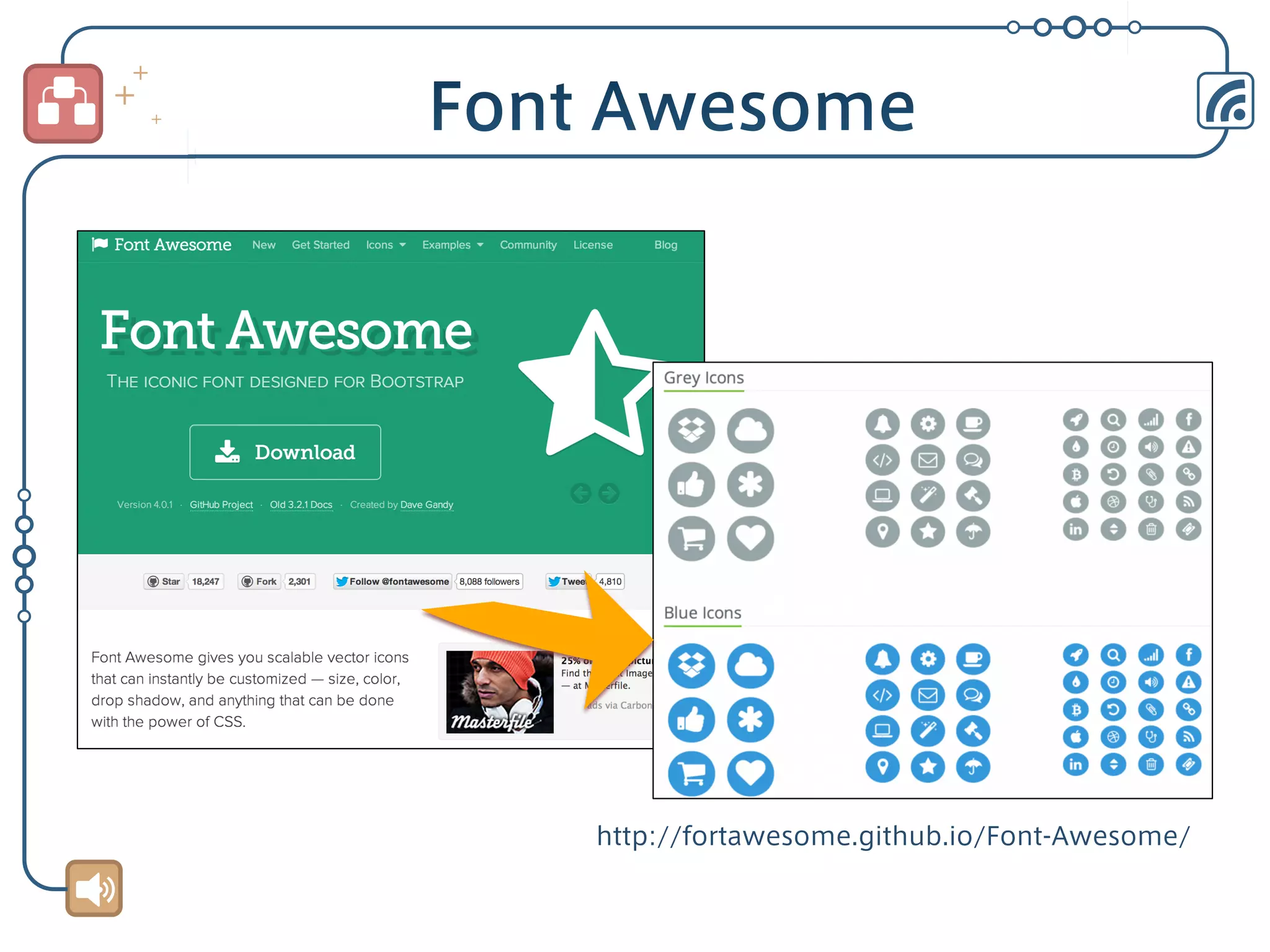Click the blue ticket icon
This screenshot has width=1270, height=952.
tap(1189, 765)
